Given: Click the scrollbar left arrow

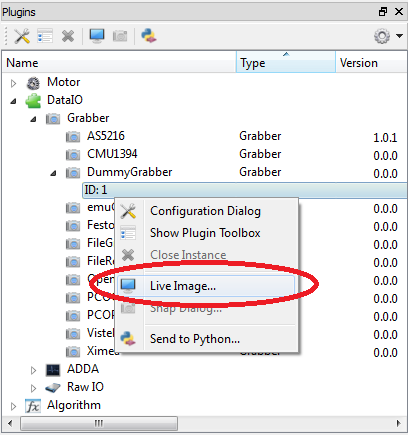Looking at the screenshot, I should [x=10, y=424].
